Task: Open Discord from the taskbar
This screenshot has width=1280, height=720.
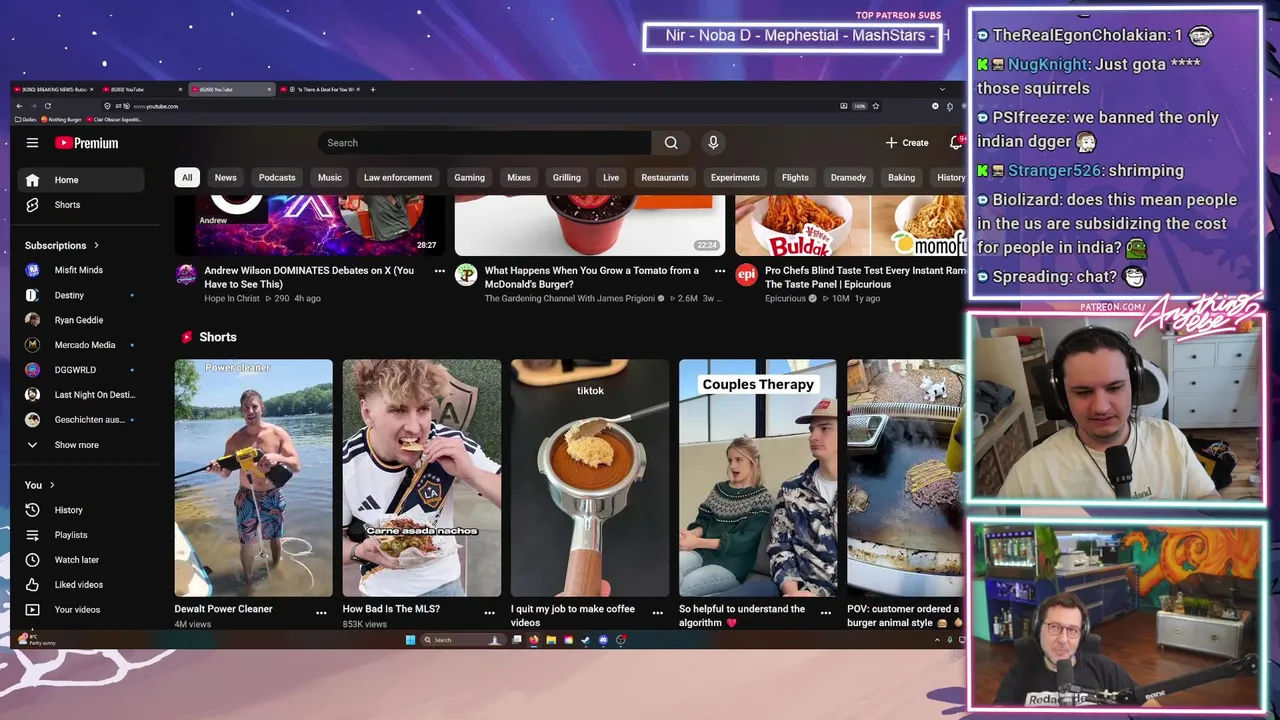Action: 603,640
